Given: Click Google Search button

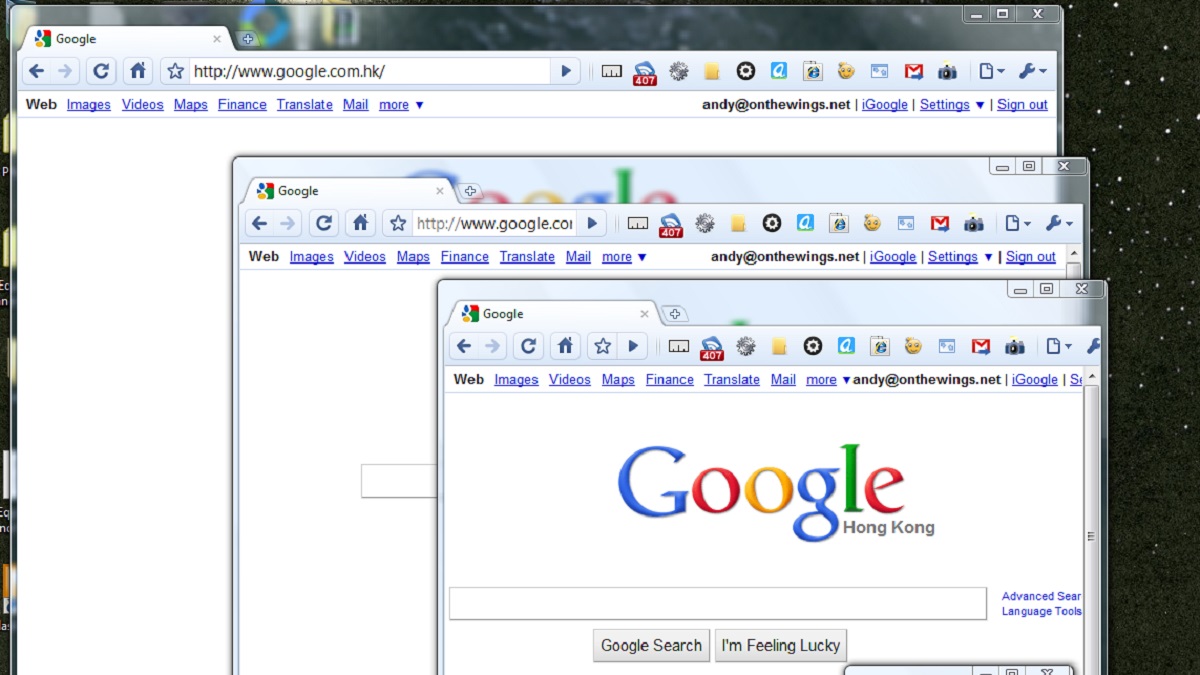Looking at the screenshot, I should pyautogui.click(x=651, y=646).
